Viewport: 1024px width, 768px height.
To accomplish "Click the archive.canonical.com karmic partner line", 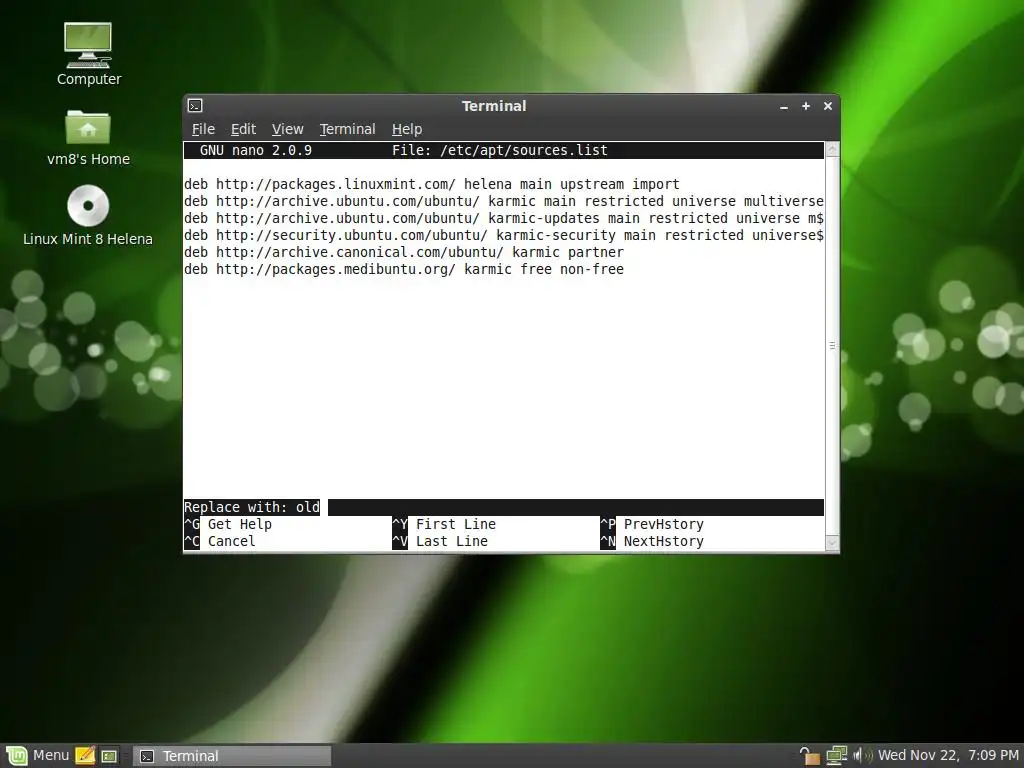I will pyautogui.click(x=404, y=252).
